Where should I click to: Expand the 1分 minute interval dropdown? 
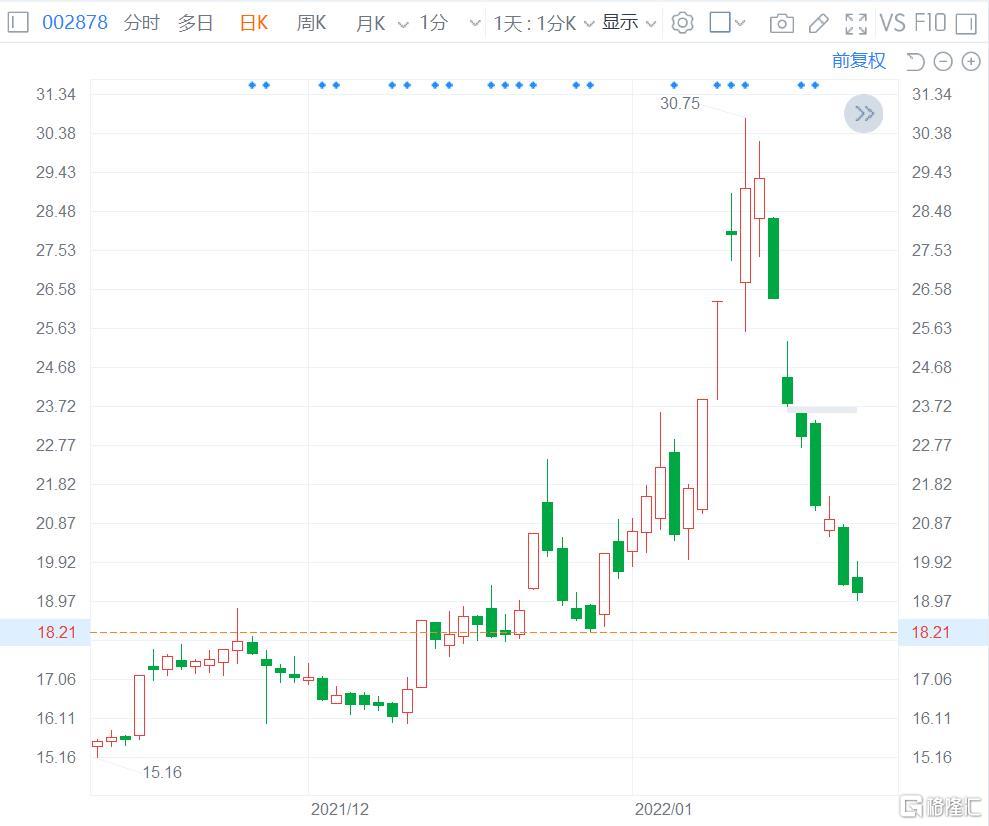[475, 24]
